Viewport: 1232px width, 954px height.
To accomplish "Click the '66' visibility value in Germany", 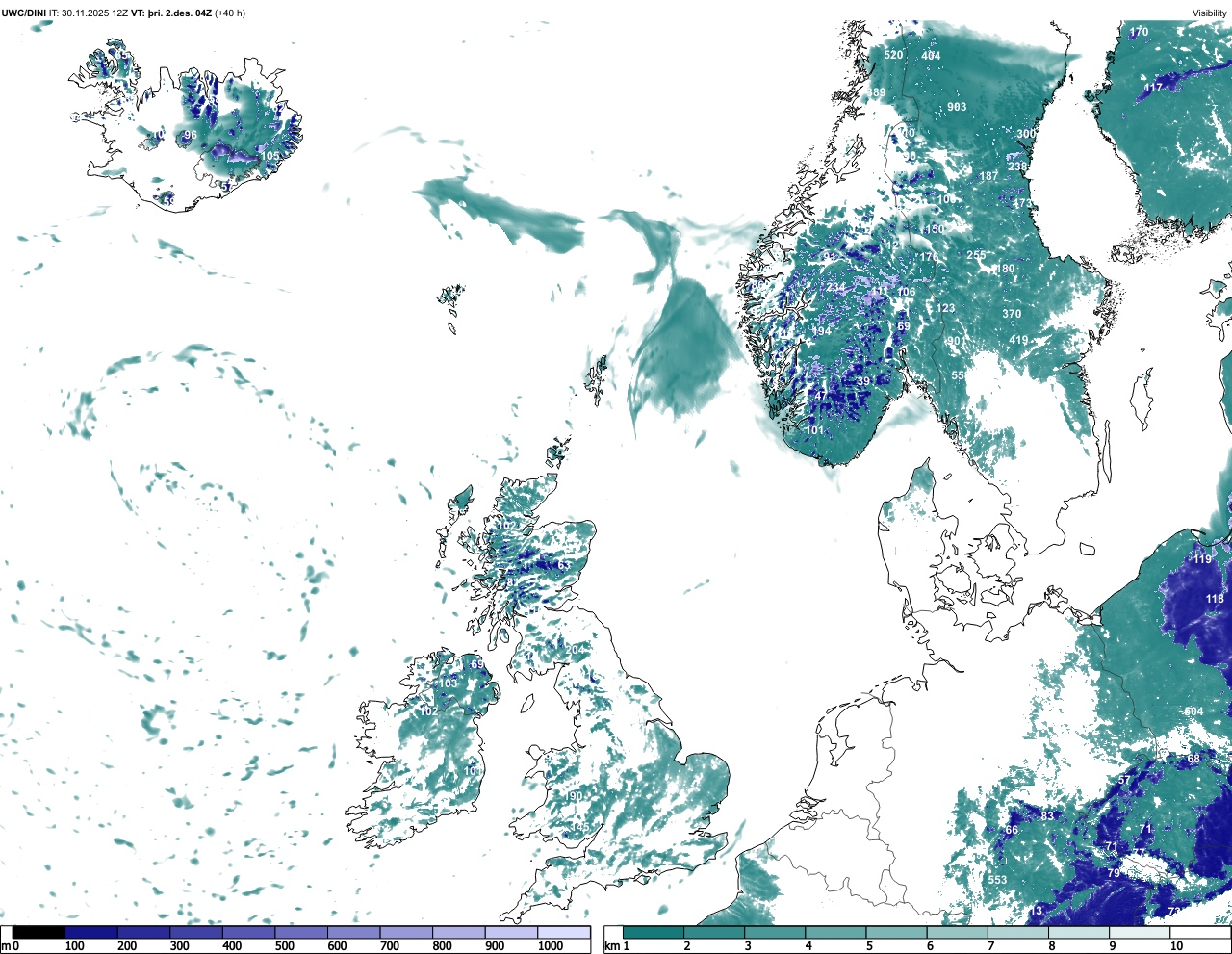I will pos(1012,831).
